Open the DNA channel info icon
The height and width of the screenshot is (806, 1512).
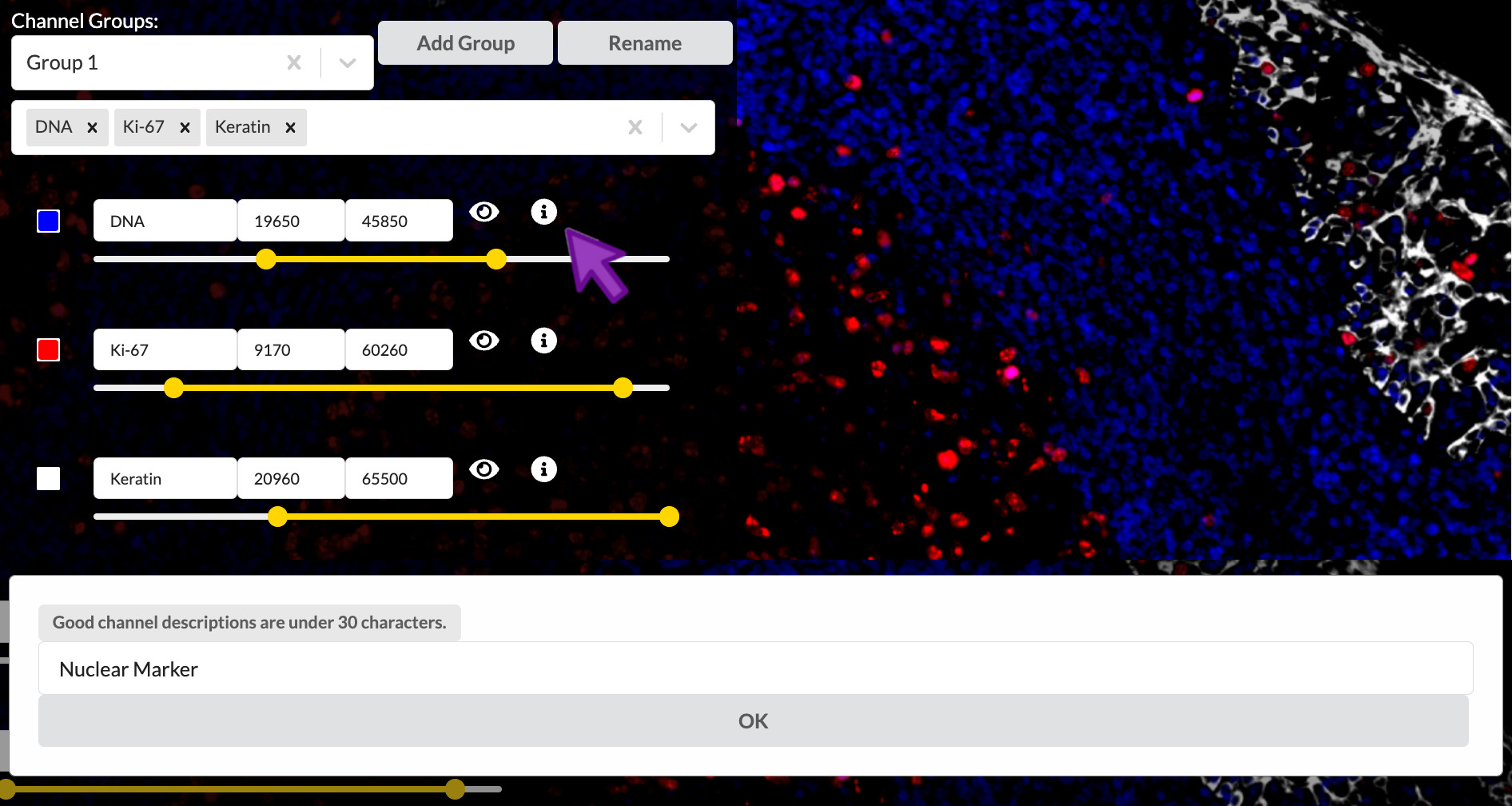pyautogui.click(x=543, y=212)
